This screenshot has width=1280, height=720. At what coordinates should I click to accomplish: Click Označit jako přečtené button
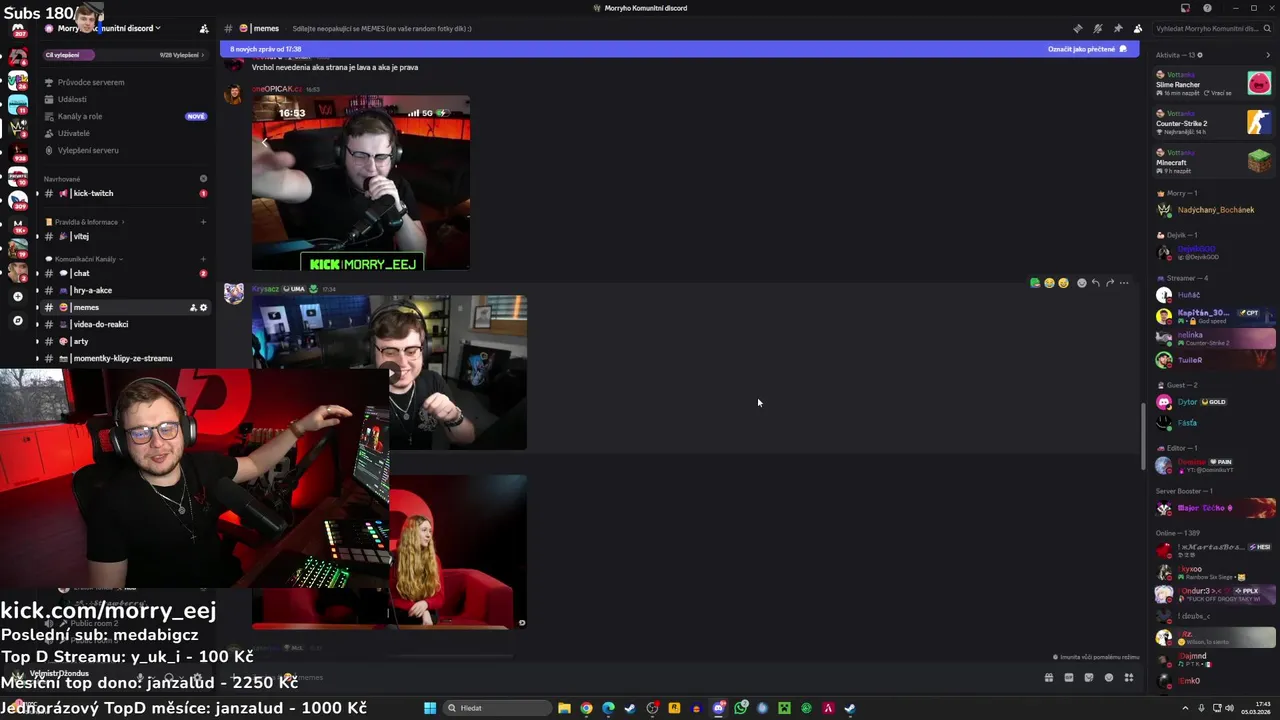coord(1087,49)
